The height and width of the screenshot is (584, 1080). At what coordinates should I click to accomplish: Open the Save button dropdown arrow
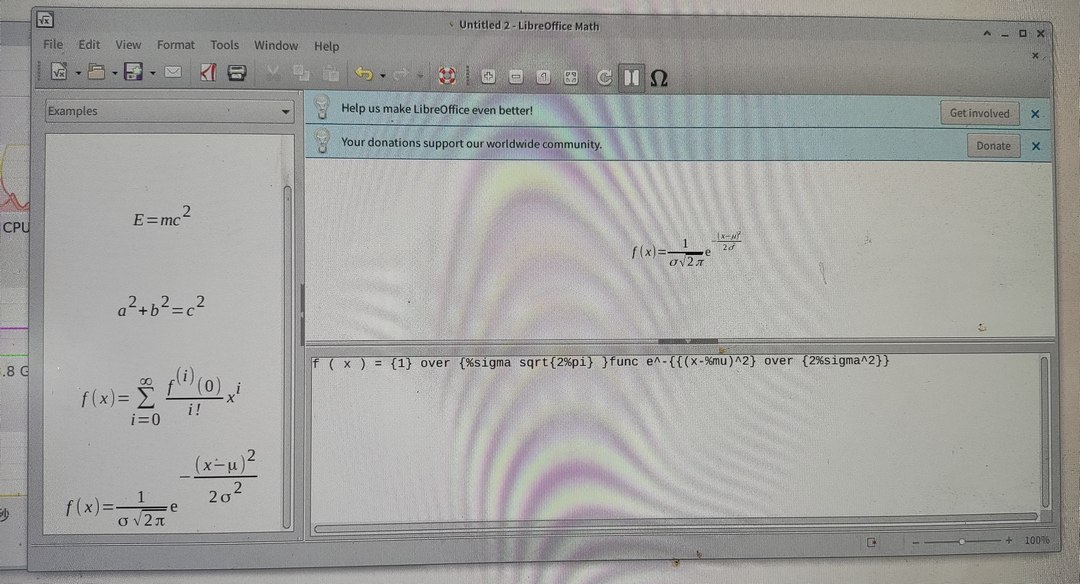tap(152, 72)
